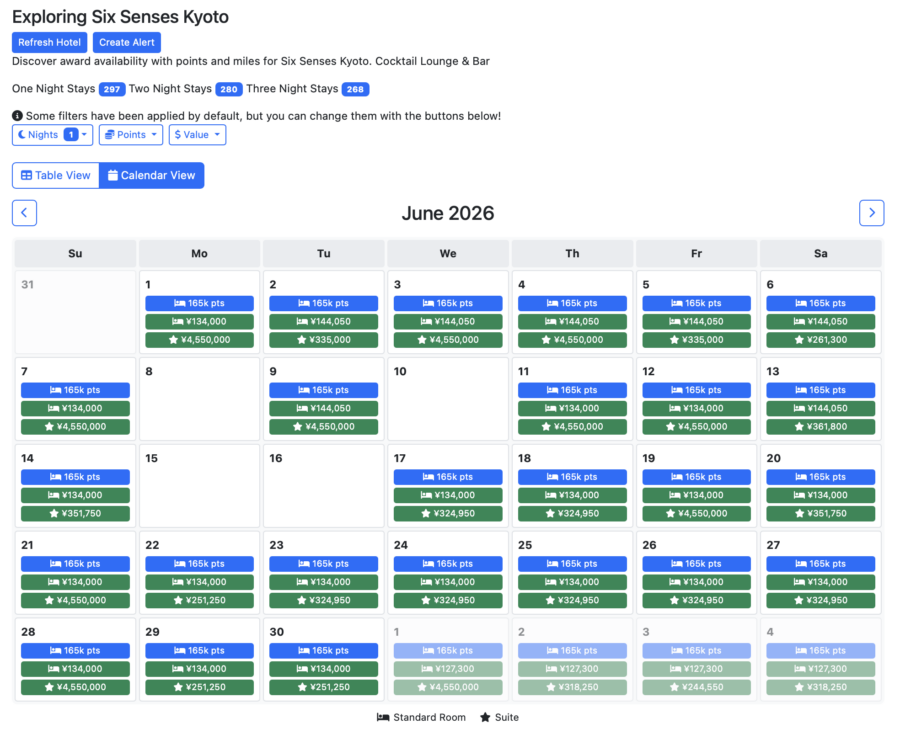Select 165k pts award on June 7
The image size is (900, 734).
tap(75, 390)
